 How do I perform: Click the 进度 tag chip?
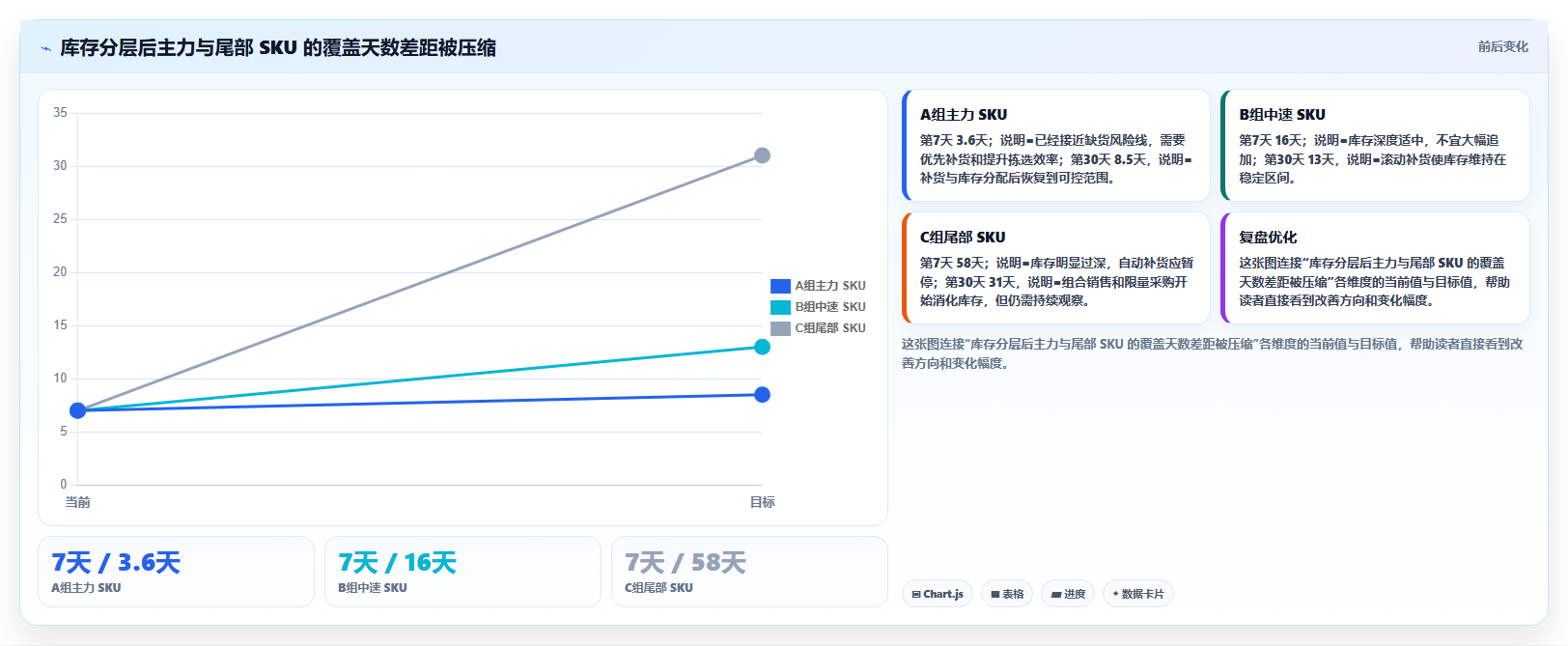[1068, 594]
